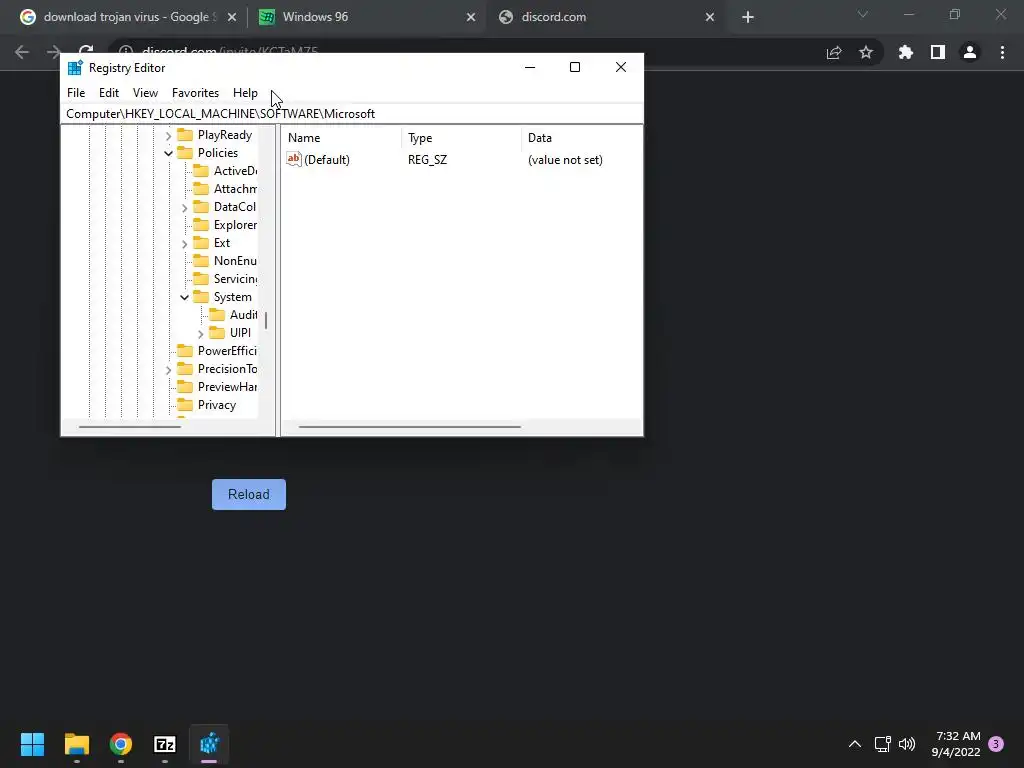Expand the DataCol key chevron
Screen dimensions: 1024x768
tap(184, 208)
